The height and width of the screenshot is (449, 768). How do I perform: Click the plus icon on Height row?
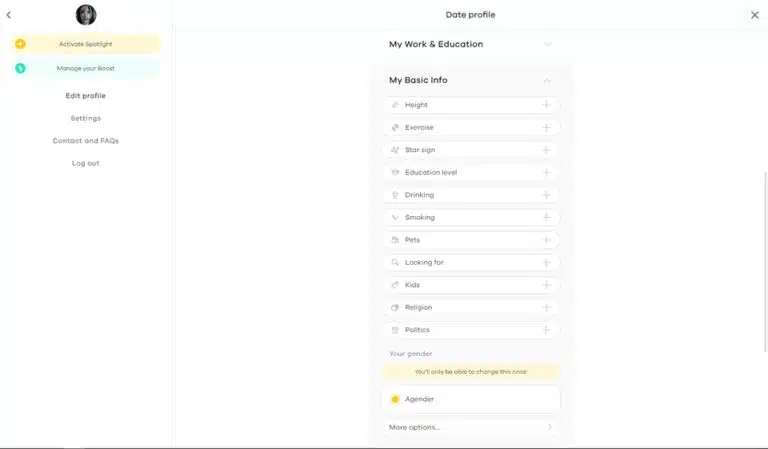pos(546,105)
